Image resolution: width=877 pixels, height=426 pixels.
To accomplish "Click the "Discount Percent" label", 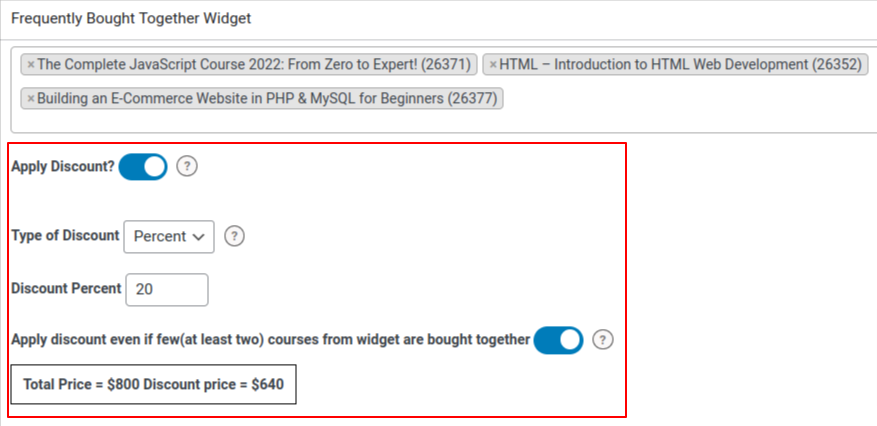I will point(65,289).
